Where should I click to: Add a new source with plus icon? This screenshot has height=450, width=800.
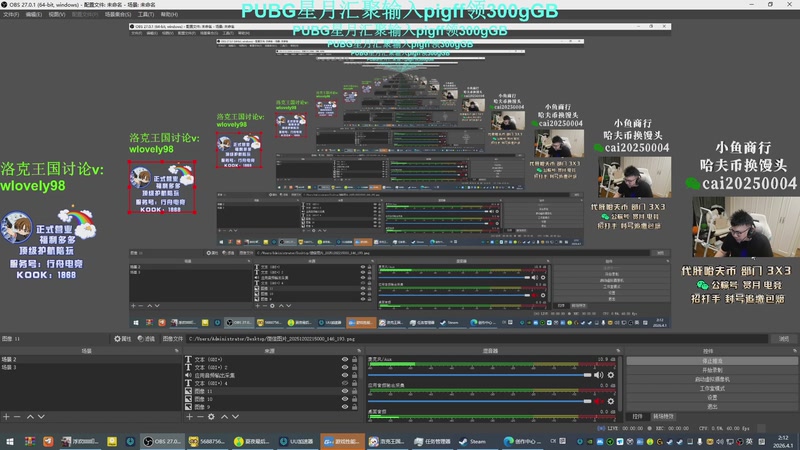(189, 417)
